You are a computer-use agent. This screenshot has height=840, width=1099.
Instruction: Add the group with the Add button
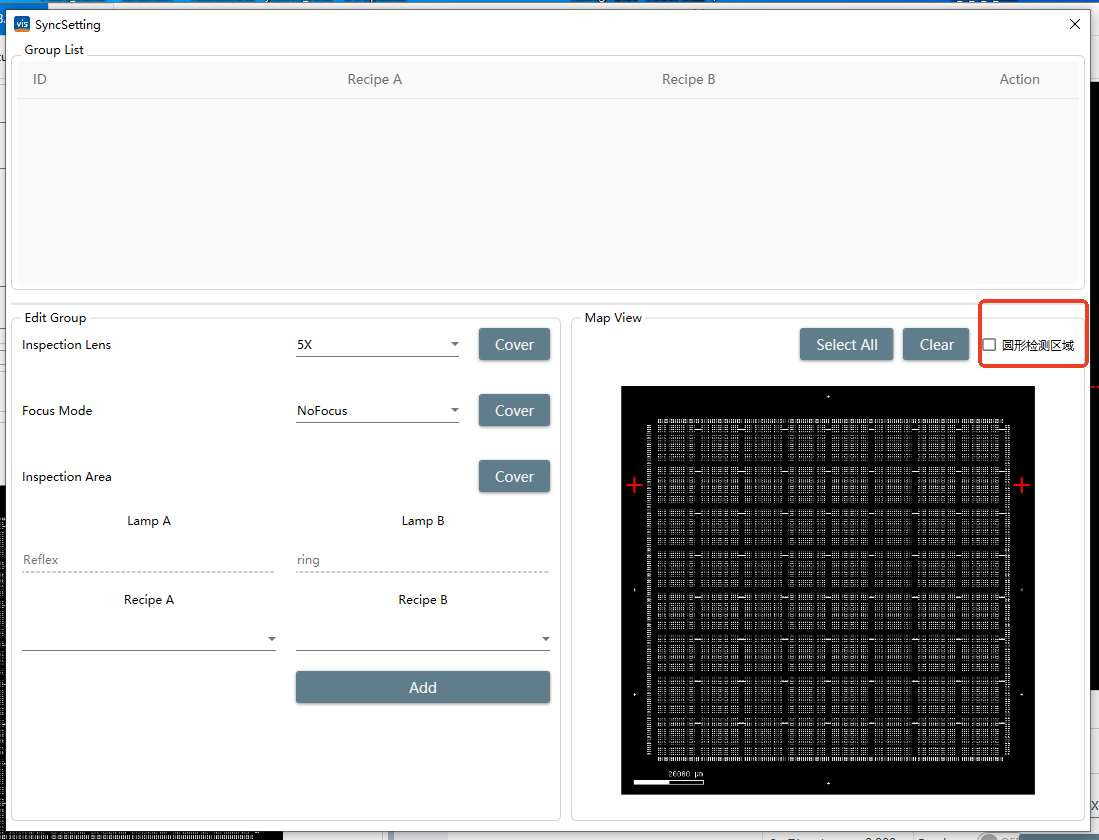pyautogui.click(x=423, y=687)
